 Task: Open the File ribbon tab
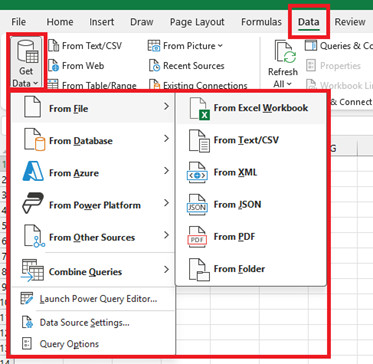pos(18,22)
